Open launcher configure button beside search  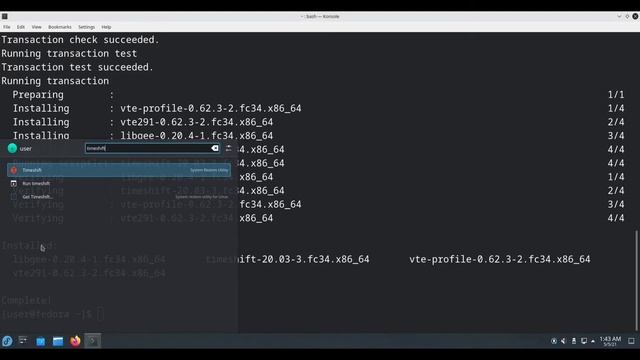point(229,148)
